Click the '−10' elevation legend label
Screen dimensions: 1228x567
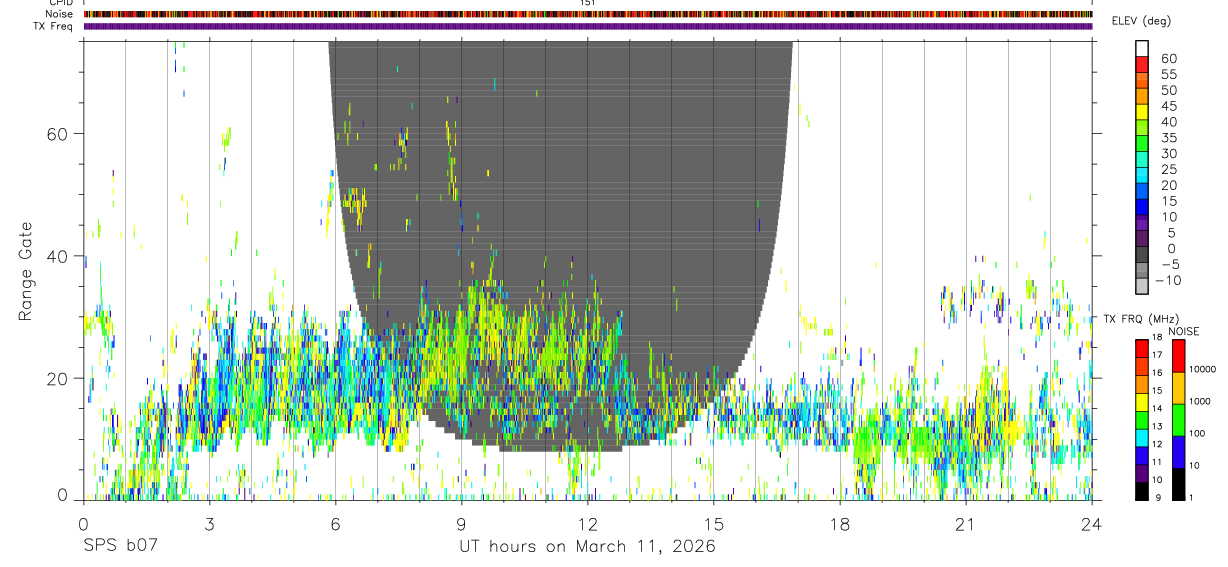tap(1168, 280)
